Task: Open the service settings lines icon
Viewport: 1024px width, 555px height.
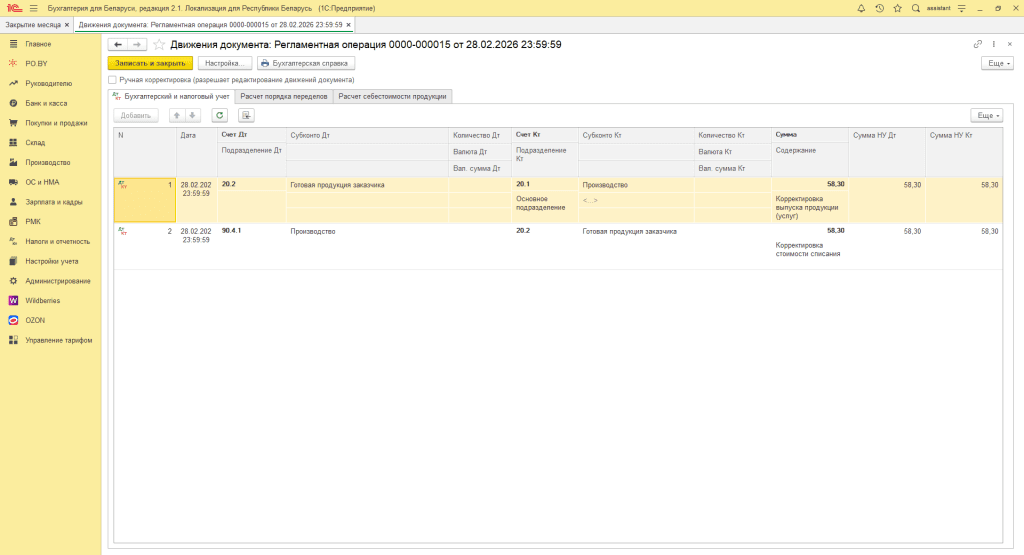Action: click(961, 8)
